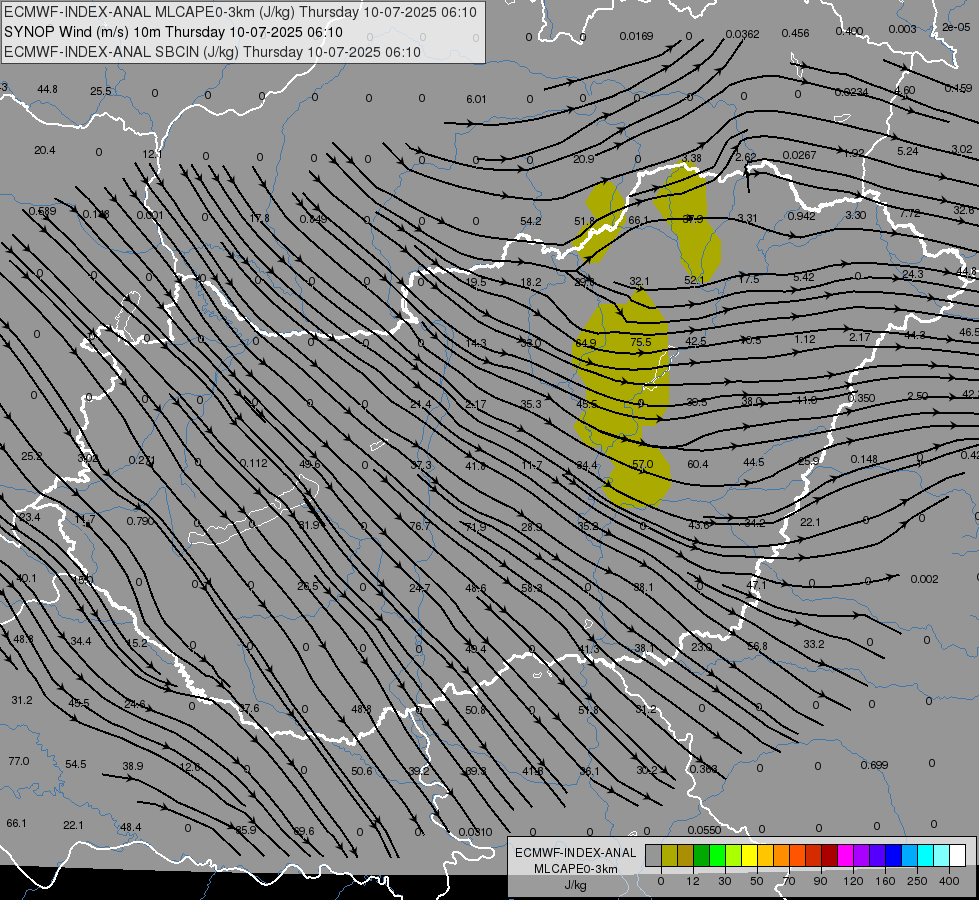Click the 57.0 value in shaded area
The image size is (979, 900).
tap(642, 464)
